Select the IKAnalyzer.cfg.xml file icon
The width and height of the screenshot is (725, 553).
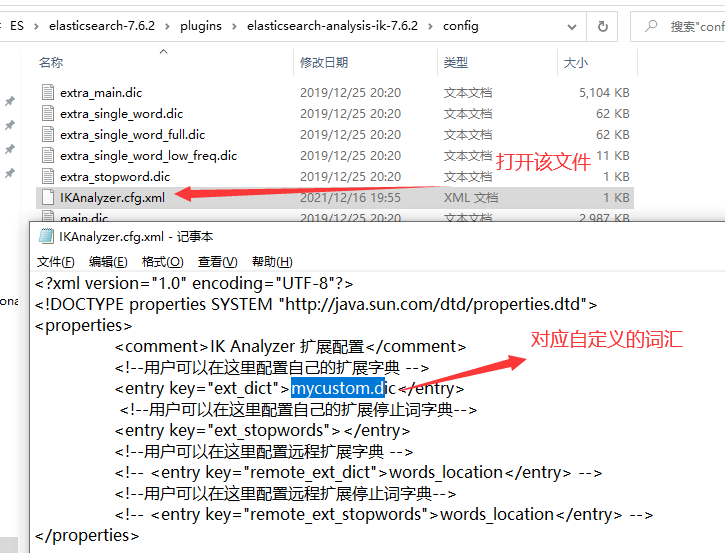(x=47, y=197)
